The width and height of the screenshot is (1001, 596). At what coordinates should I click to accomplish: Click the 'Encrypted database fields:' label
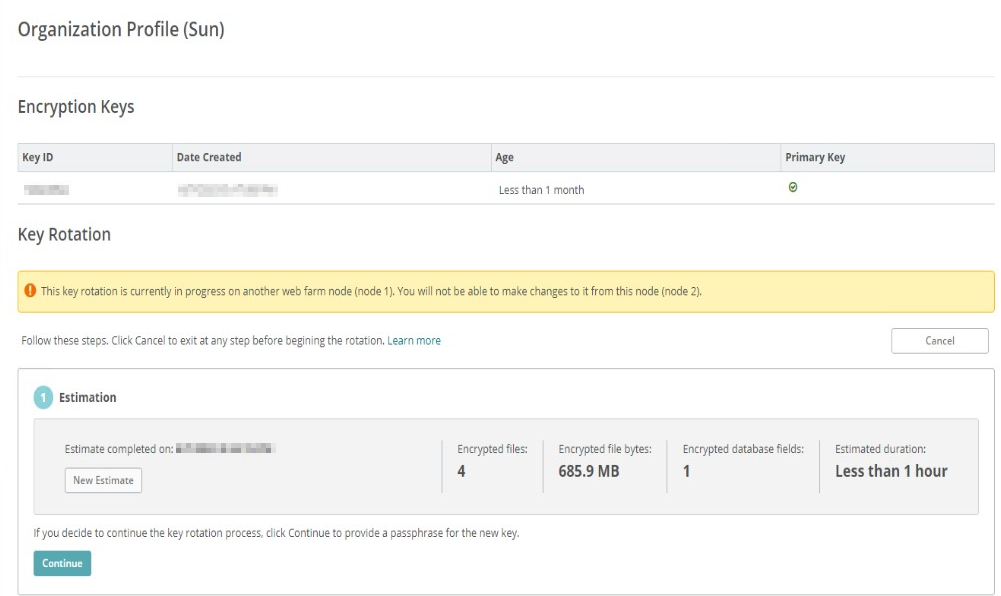[x=743, y=449]
